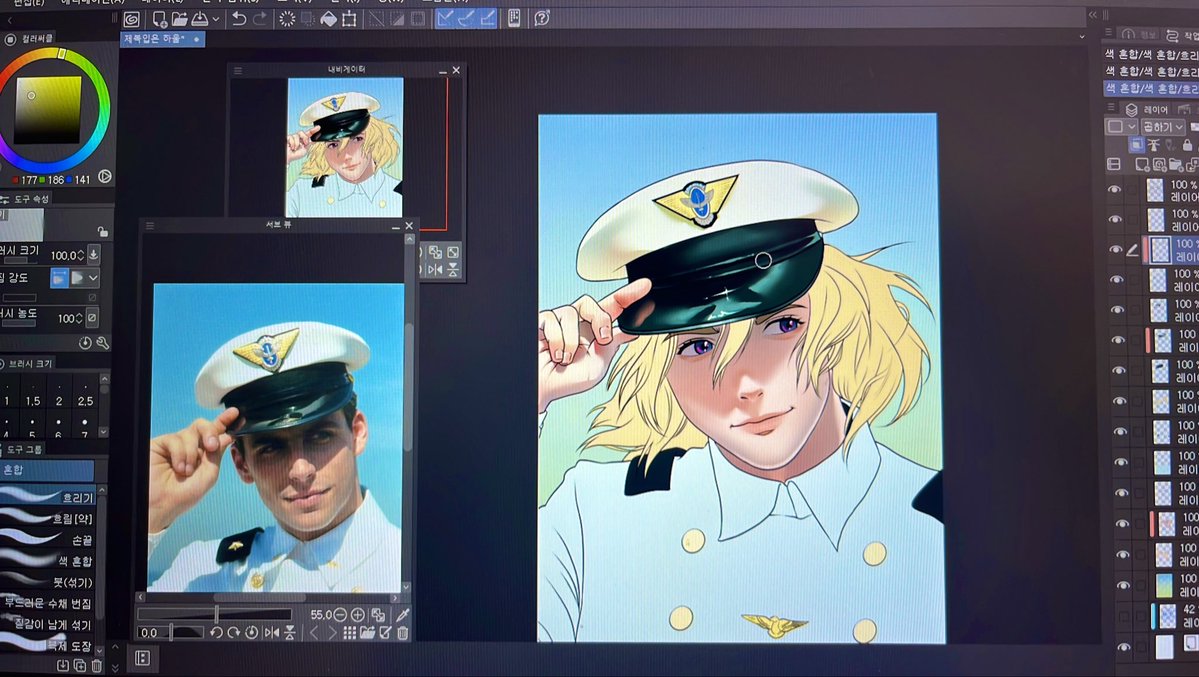Open Clip Studio Paint support question icon

(541, 18)
